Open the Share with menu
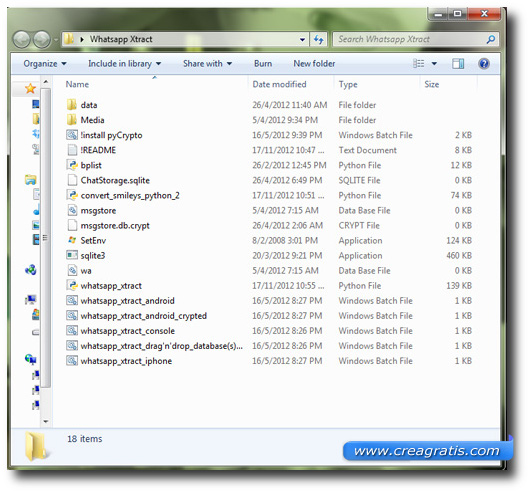This screenshot has width=530, height=493. pyautogui.click(x=207, y=64)
